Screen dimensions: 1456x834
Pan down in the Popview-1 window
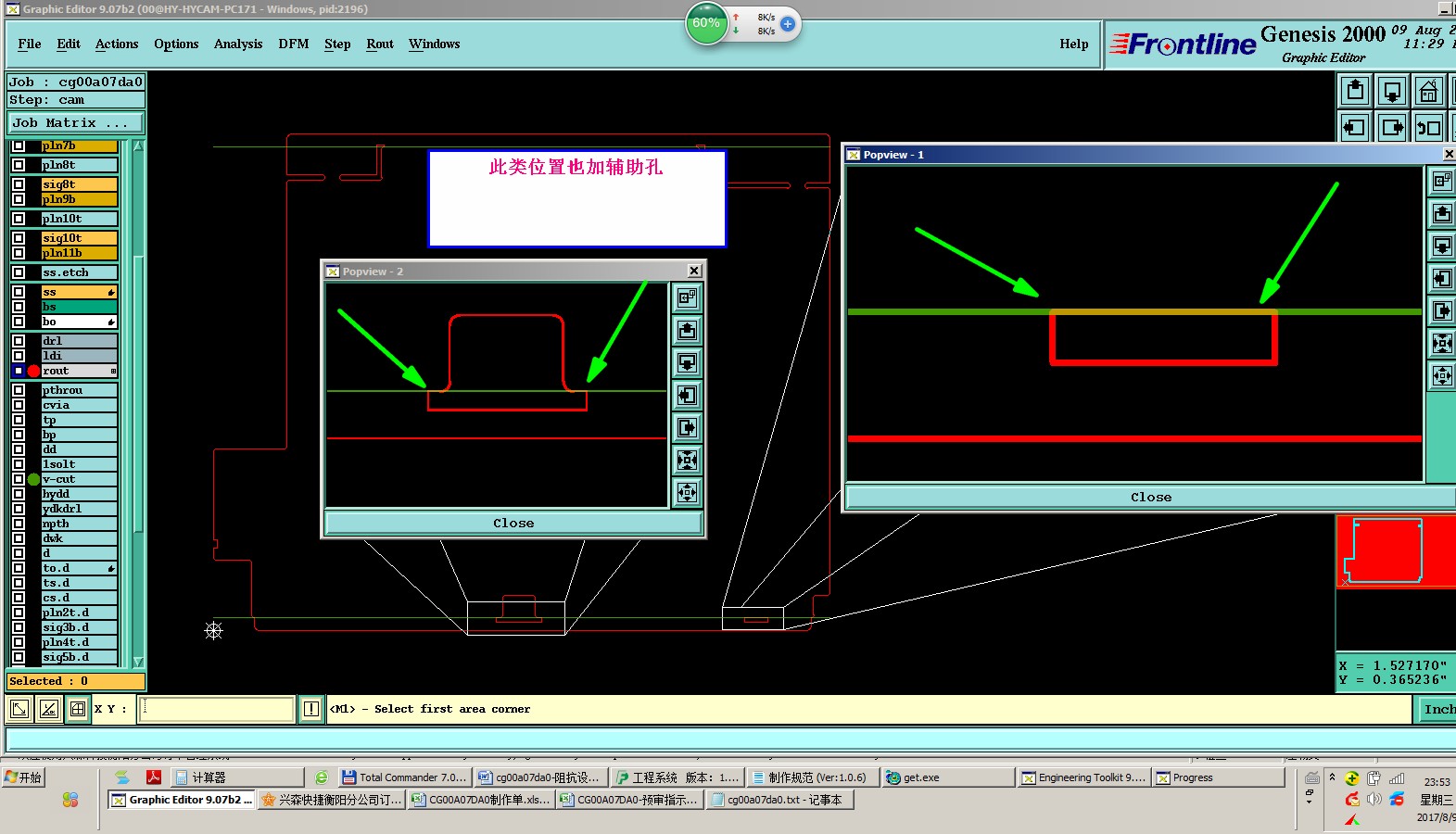(1442, 246)
